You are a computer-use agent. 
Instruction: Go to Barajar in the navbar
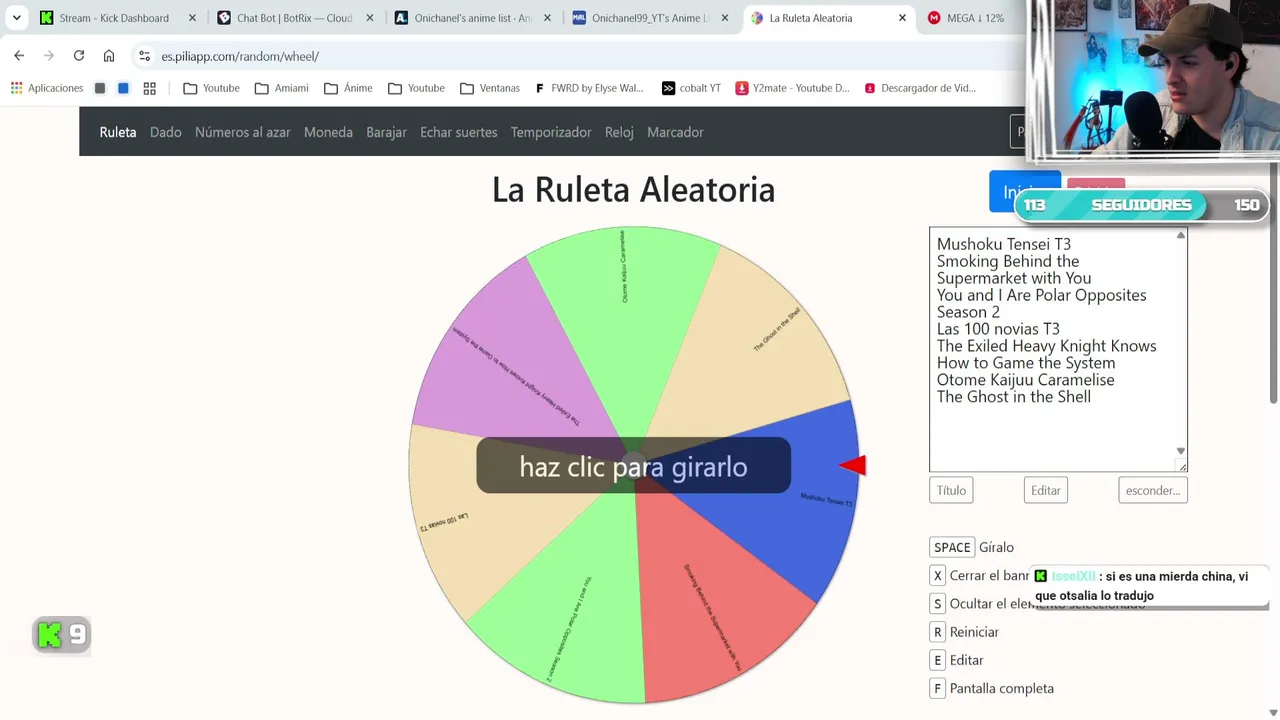coord(386,132)
